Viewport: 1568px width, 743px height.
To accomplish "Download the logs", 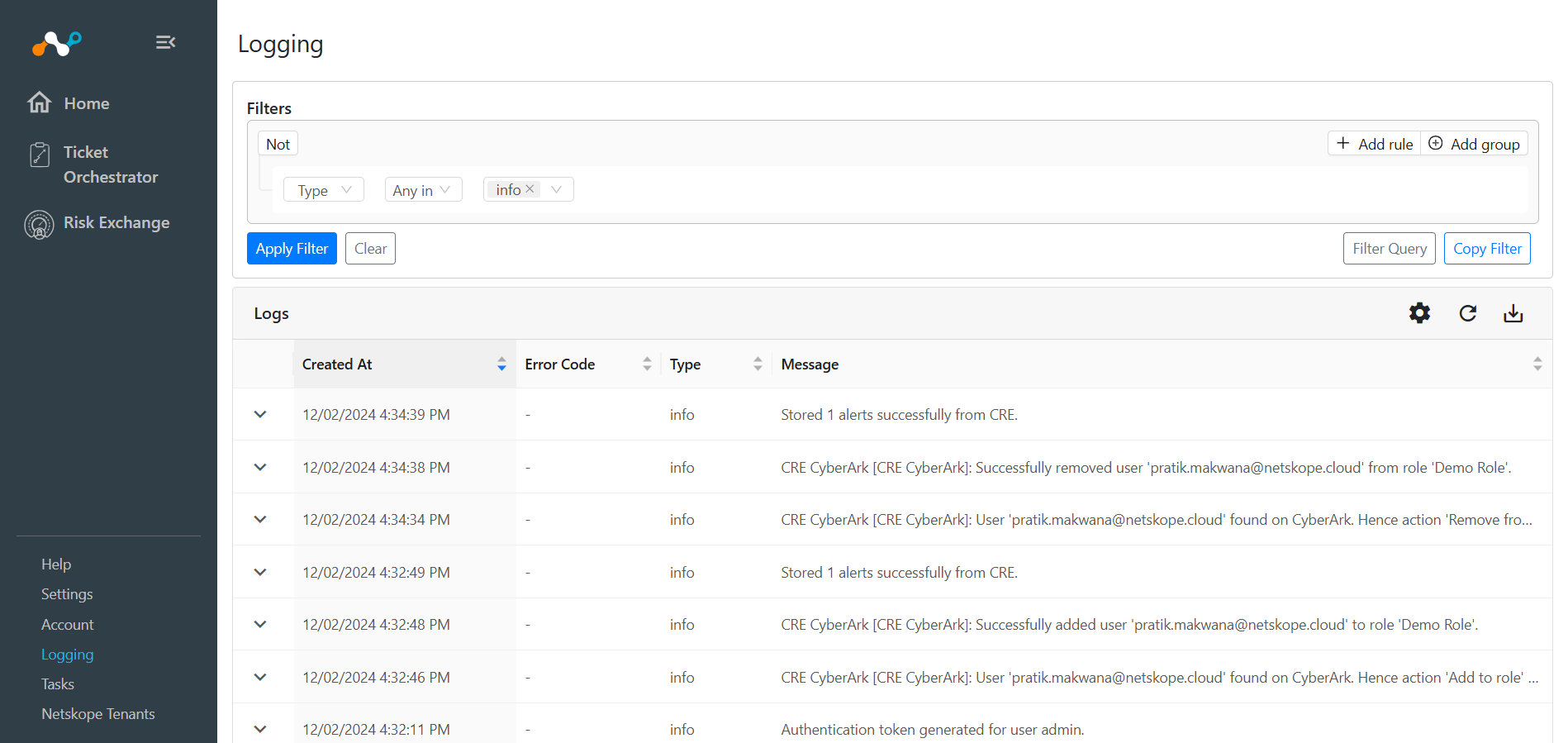I will (x=1513, y=313).
